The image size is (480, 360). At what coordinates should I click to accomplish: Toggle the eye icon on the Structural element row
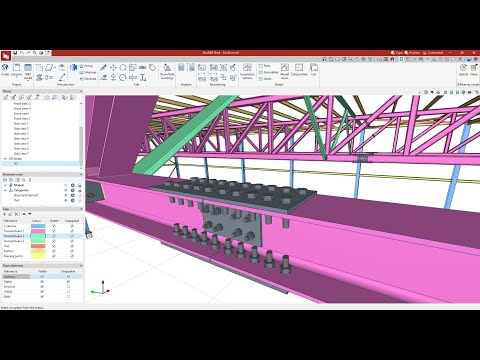pyautogui.click(x=66, y=195)
